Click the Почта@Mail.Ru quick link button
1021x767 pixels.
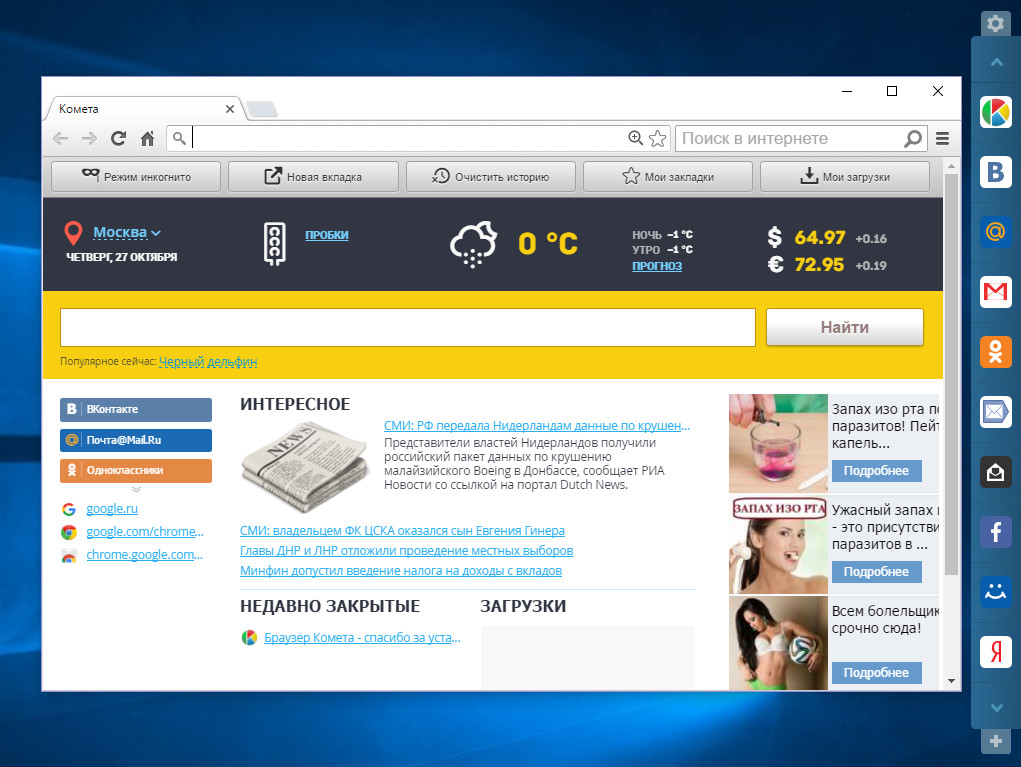[136, 440]
